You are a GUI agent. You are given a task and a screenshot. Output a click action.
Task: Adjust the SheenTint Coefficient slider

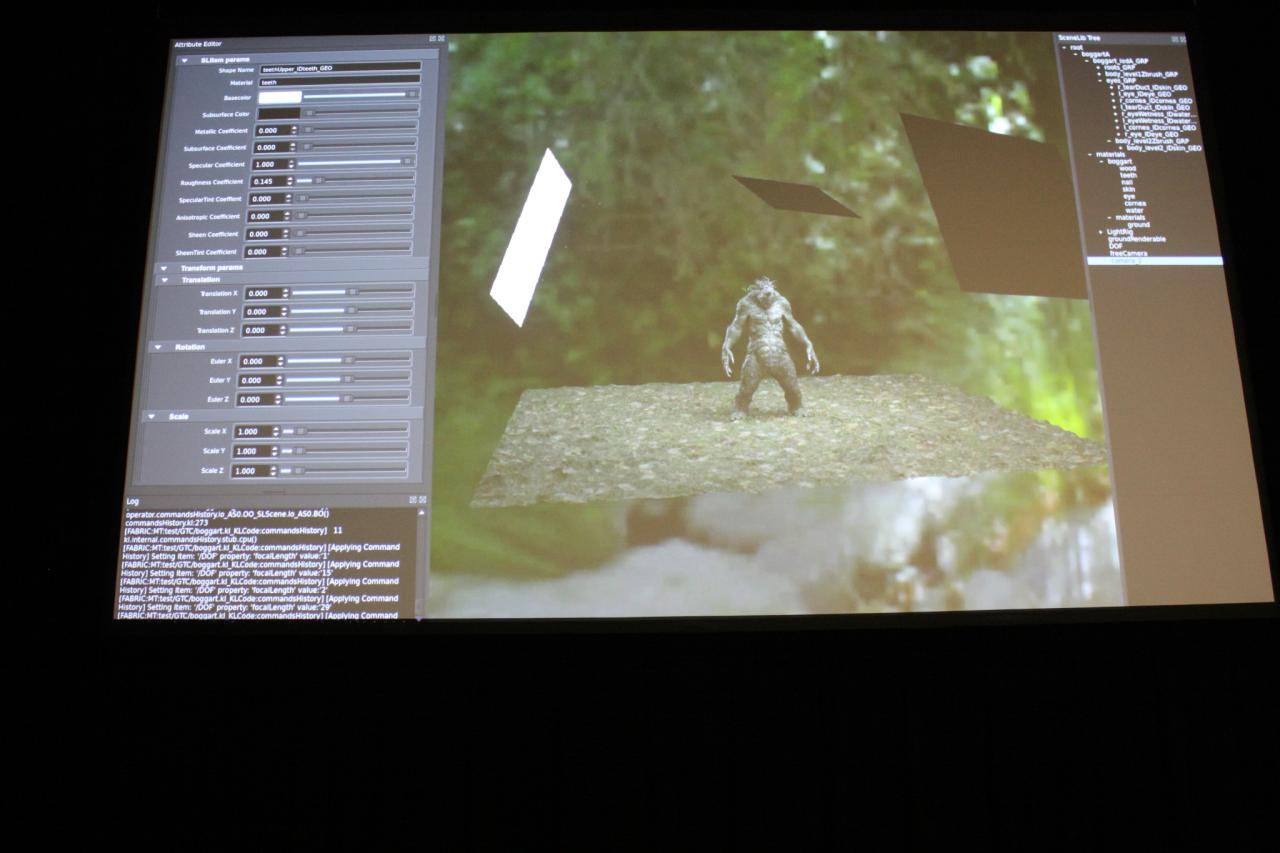[x=351, y=249]
